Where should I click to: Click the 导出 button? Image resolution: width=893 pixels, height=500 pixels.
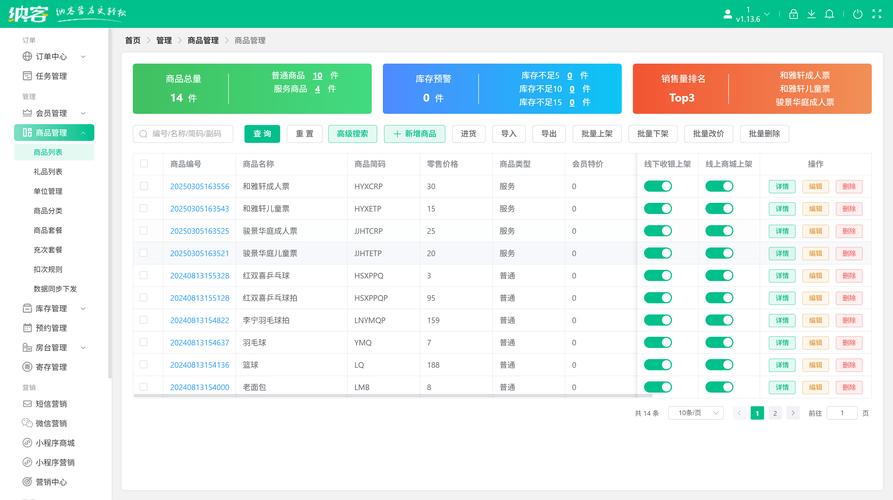point(549,134)
